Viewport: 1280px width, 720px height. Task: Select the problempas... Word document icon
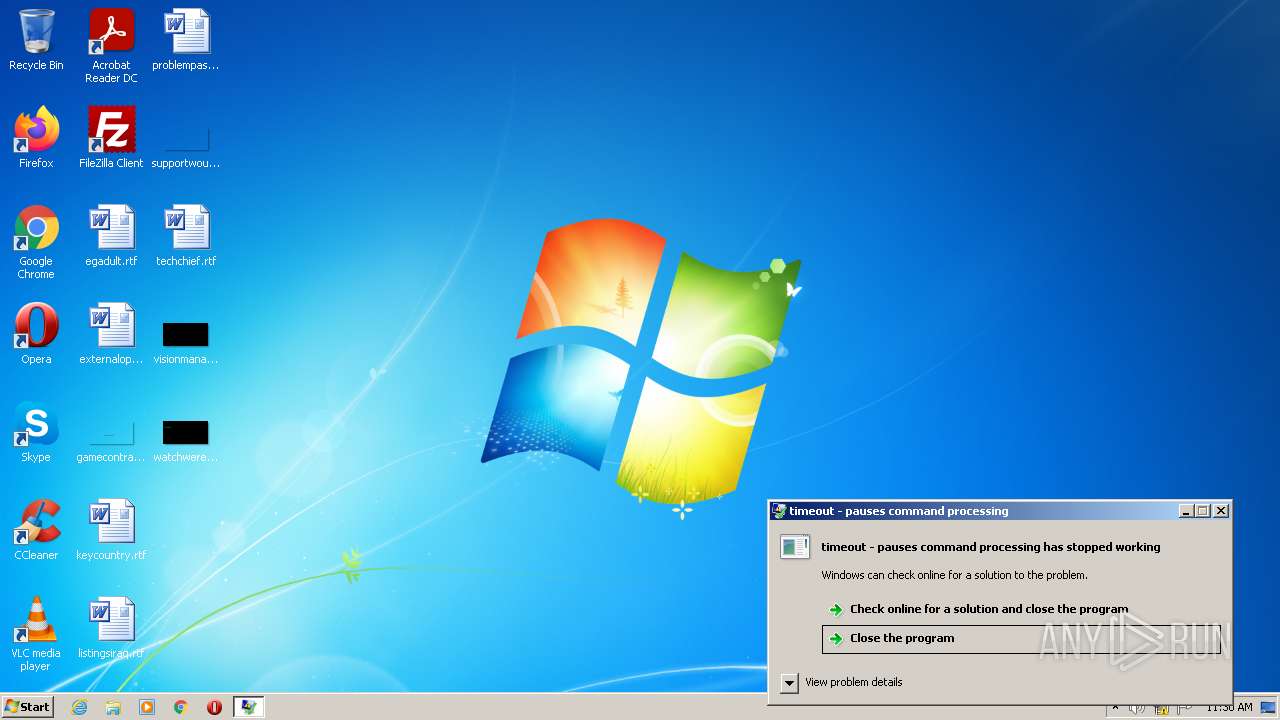tap(186, 41)
